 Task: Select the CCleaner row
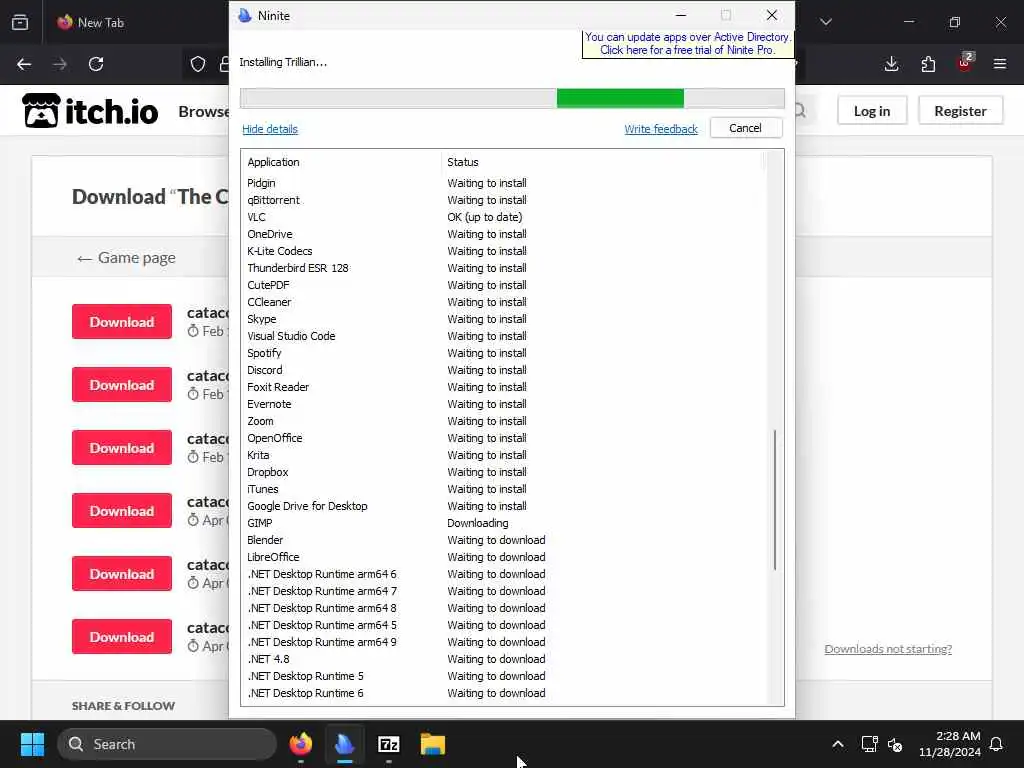[x=504, y=302]
